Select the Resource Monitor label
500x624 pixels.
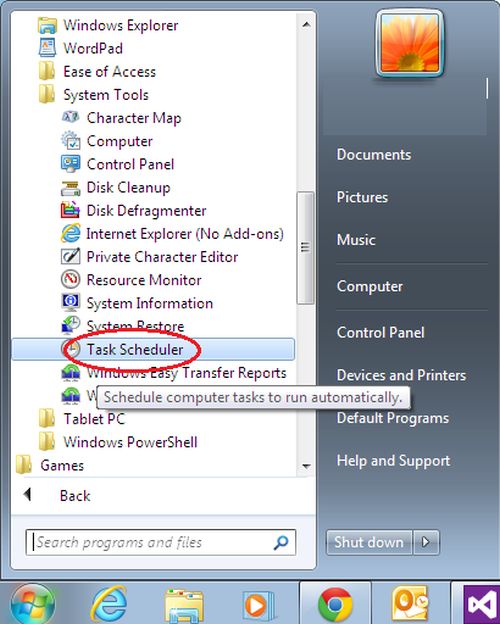pyautogui.click(x=144, y=280)
